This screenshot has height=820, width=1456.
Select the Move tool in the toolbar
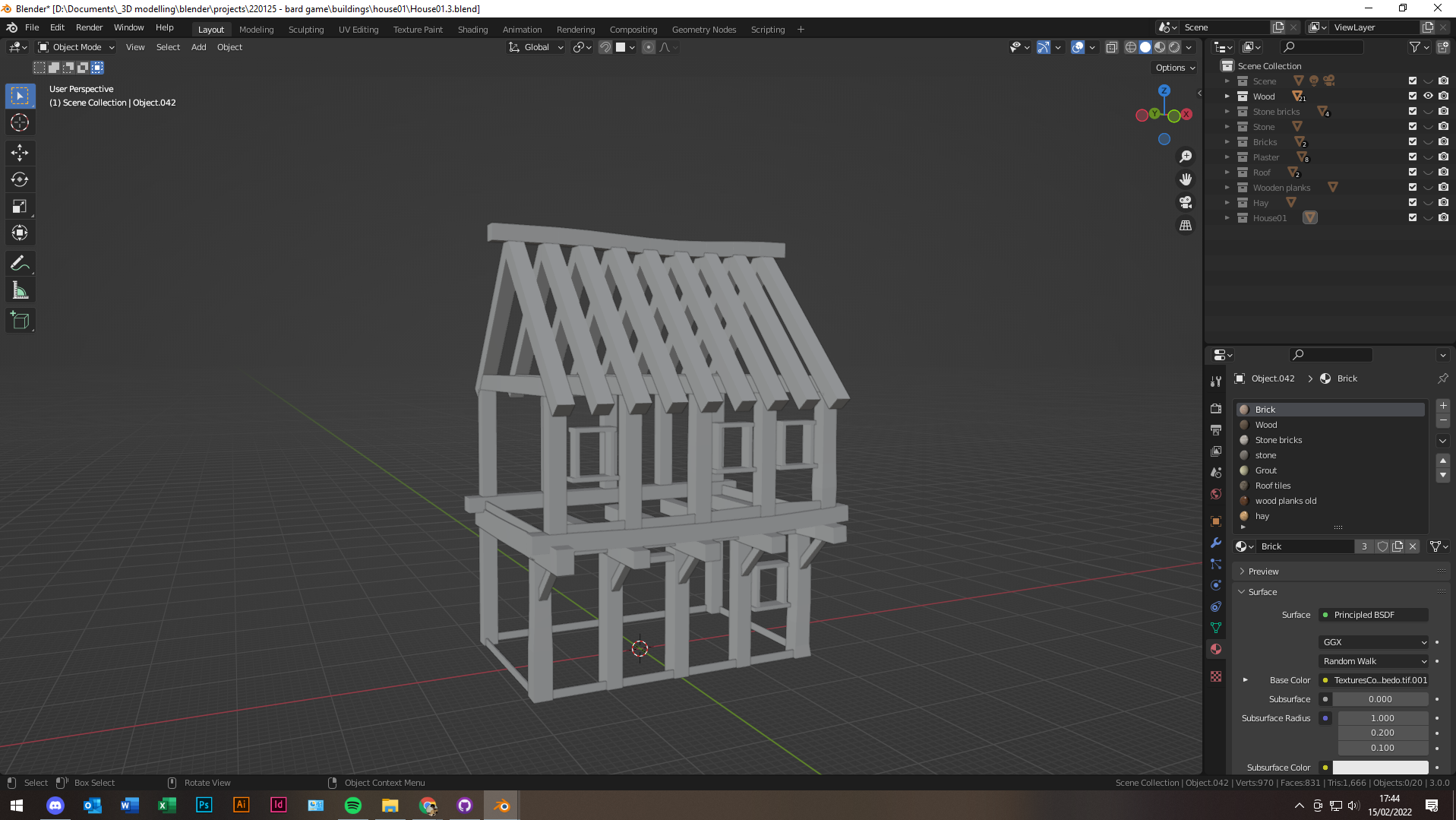20,153
